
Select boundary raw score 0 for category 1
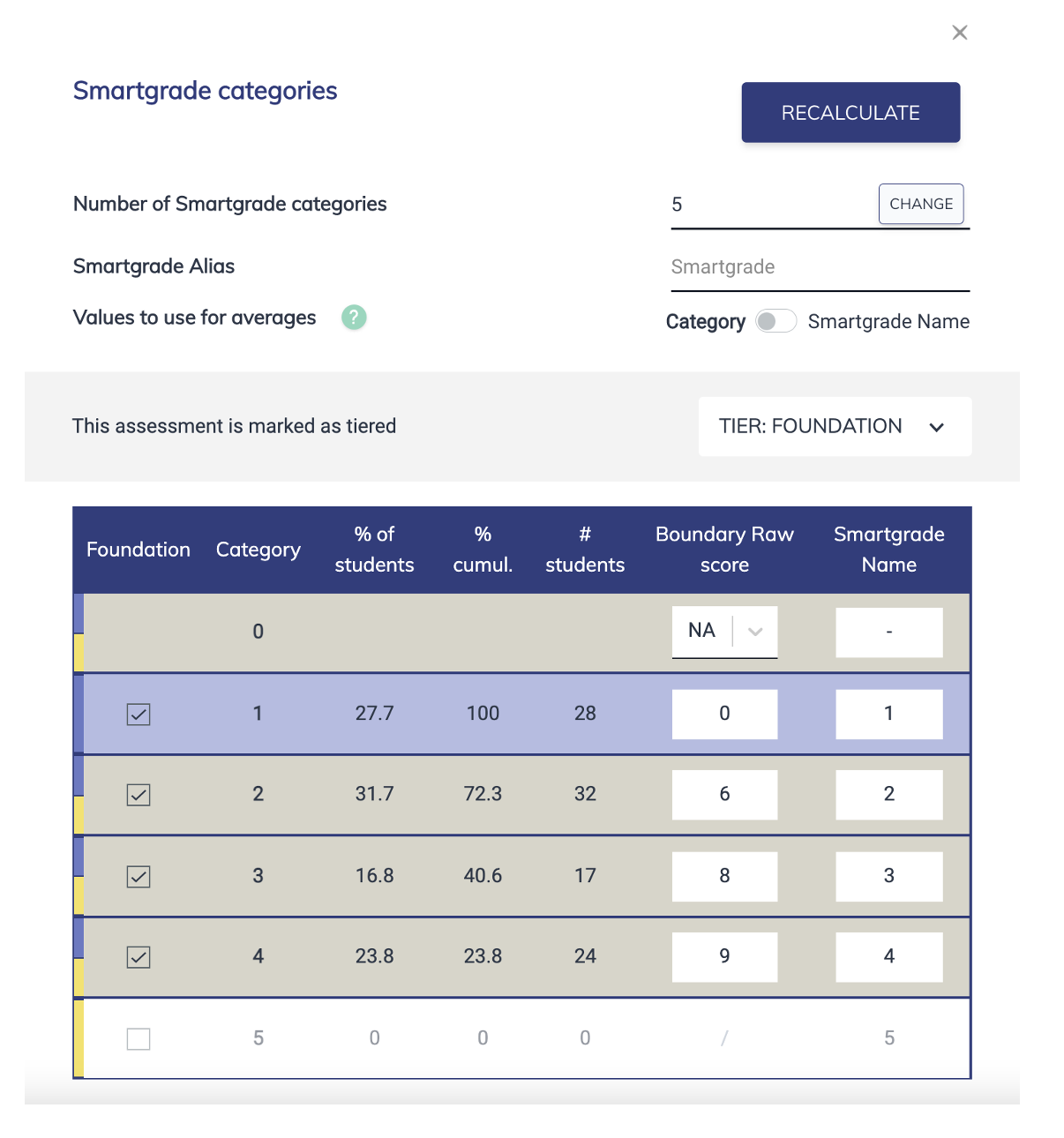pyautogui.click(x=723, y=714)
